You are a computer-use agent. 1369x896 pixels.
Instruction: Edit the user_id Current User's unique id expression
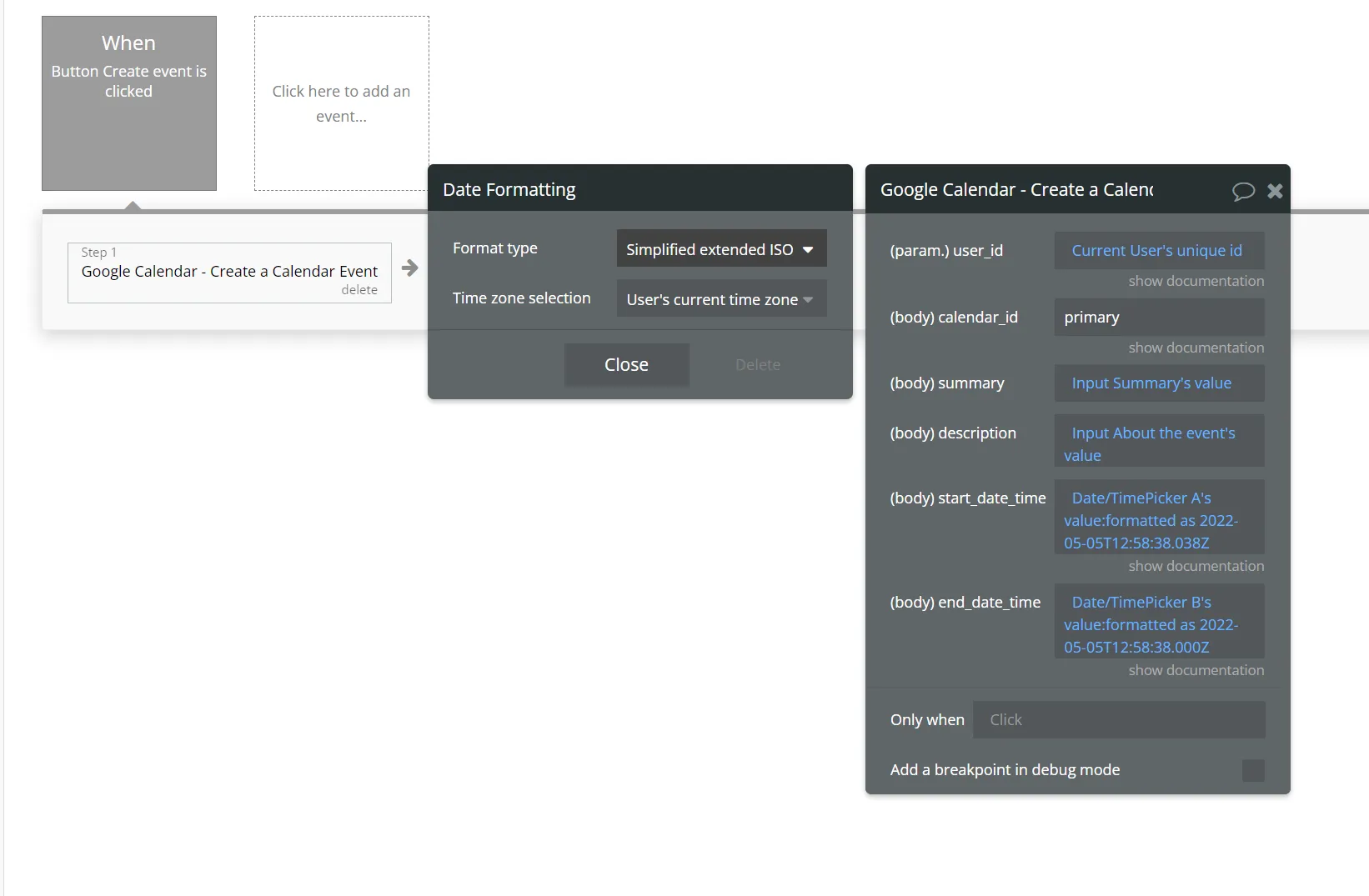pos(1159,251)
